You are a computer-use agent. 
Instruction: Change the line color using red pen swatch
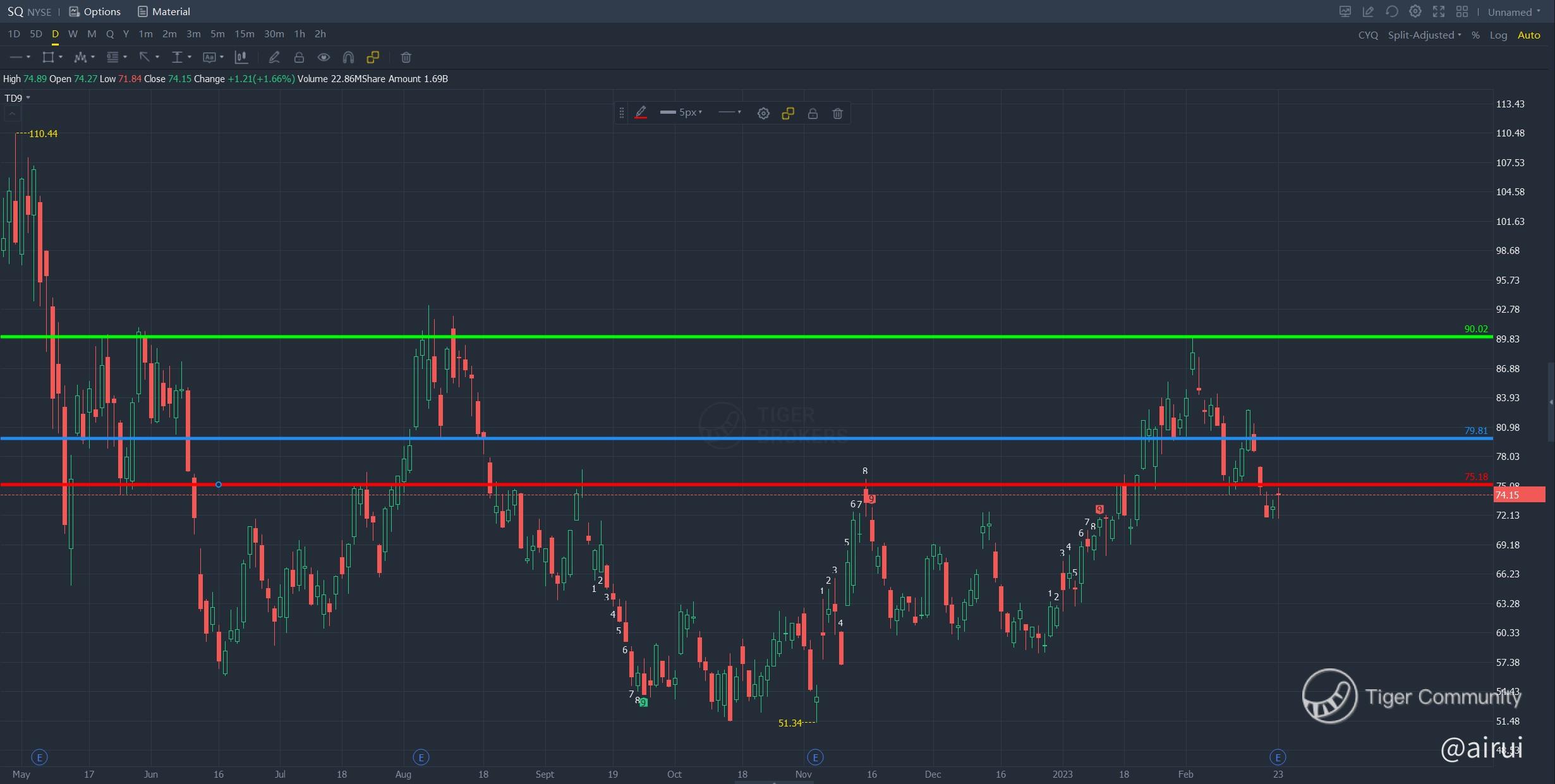(x=641, y=113)
